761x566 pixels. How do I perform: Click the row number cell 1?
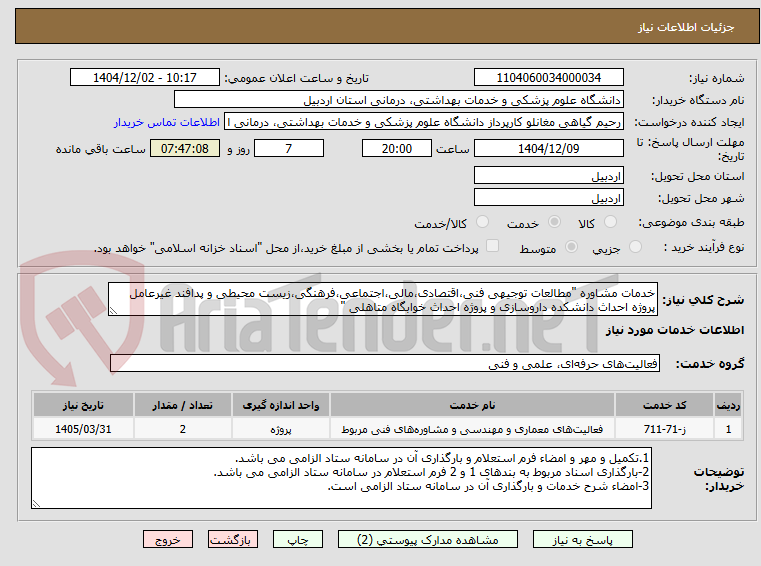728,429
